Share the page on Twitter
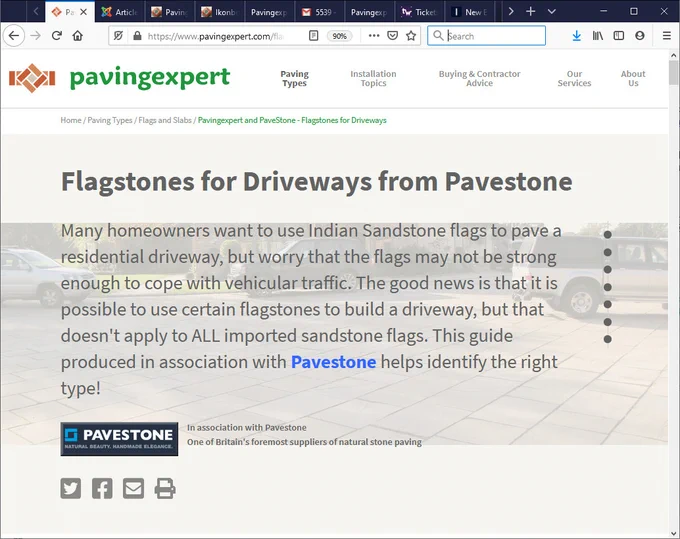The height and width of the screenshot is (539, 680). coord(71,488)
